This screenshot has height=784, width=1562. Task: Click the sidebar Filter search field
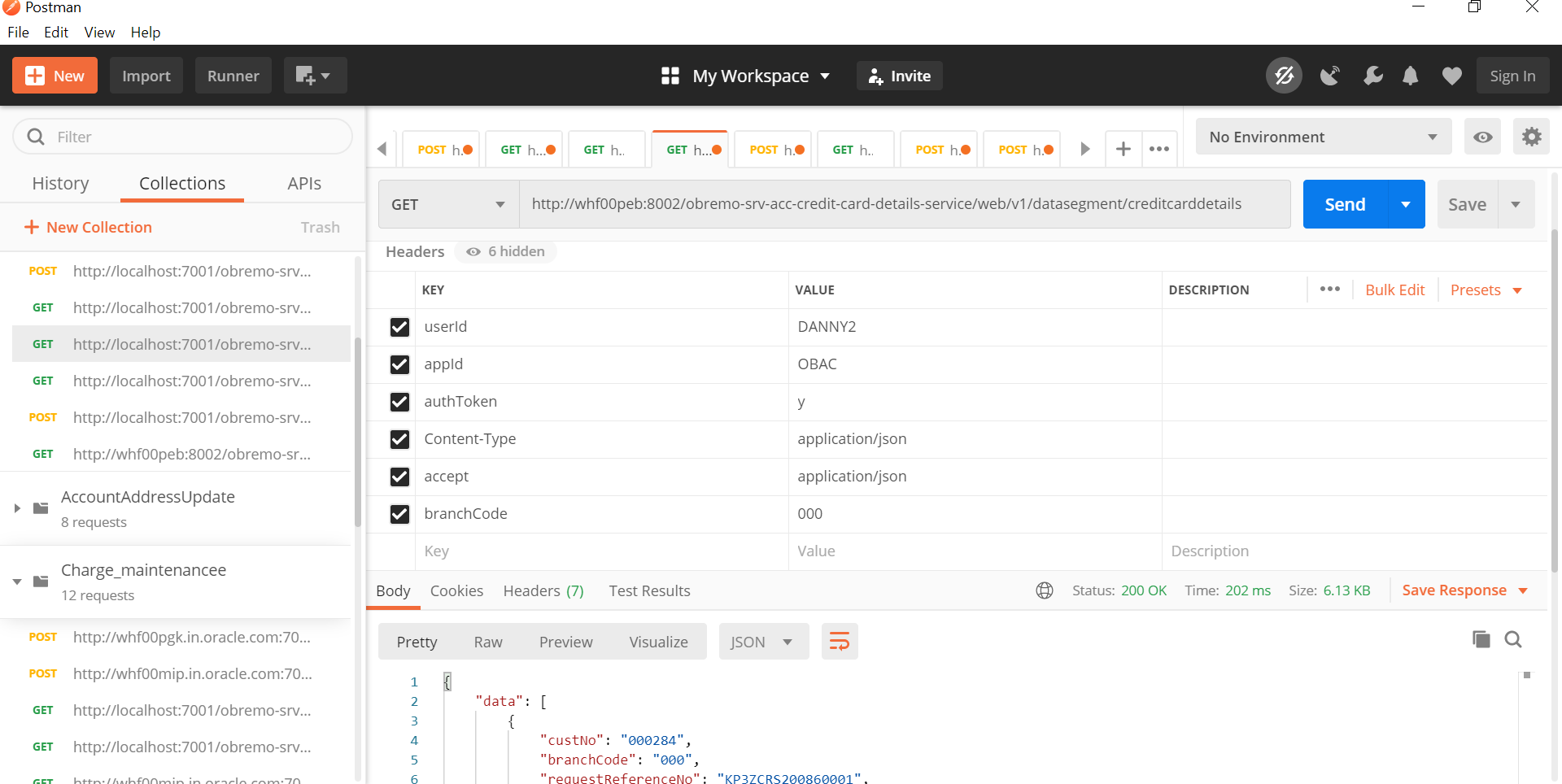(x=182, y=137)
